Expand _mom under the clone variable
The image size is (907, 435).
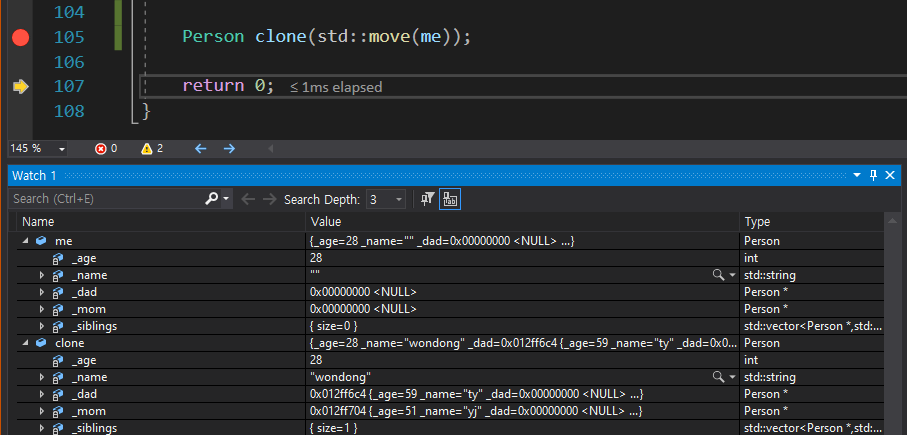(x=42, y=411)
